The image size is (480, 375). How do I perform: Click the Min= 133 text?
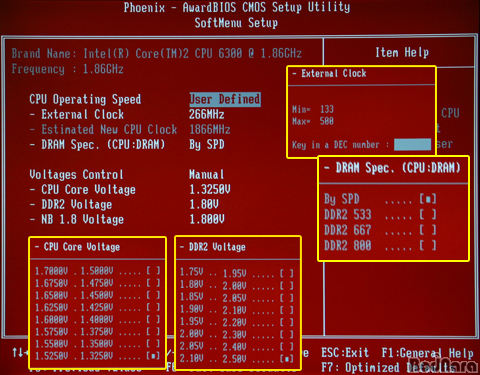[313, 109]
